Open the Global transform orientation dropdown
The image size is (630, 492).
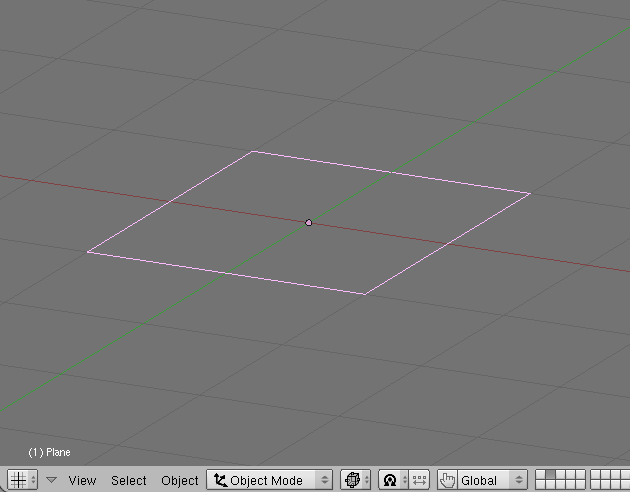tap(492, 480)
